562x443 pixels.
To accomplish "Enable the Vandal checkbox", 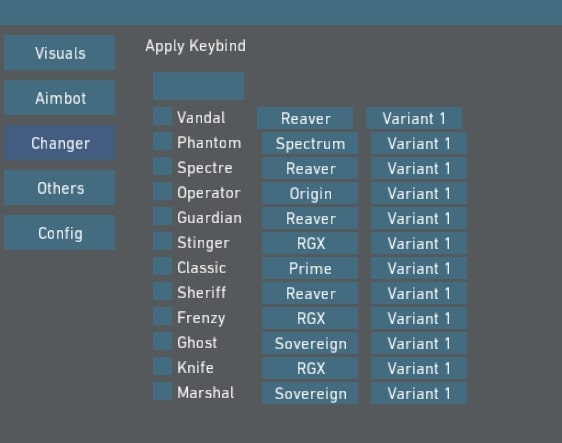I will [162, 116].
